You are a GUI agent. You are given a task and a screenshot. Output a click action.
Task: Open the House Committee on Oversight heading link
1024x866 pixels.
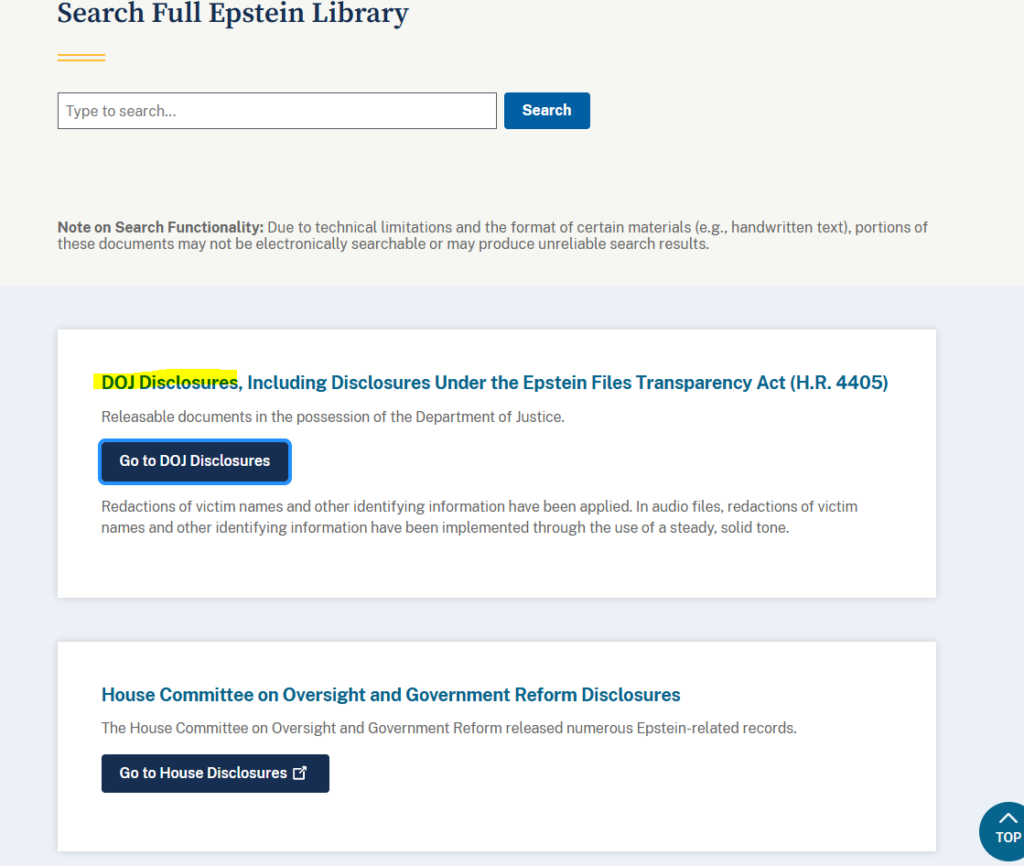tap(390, 694)
